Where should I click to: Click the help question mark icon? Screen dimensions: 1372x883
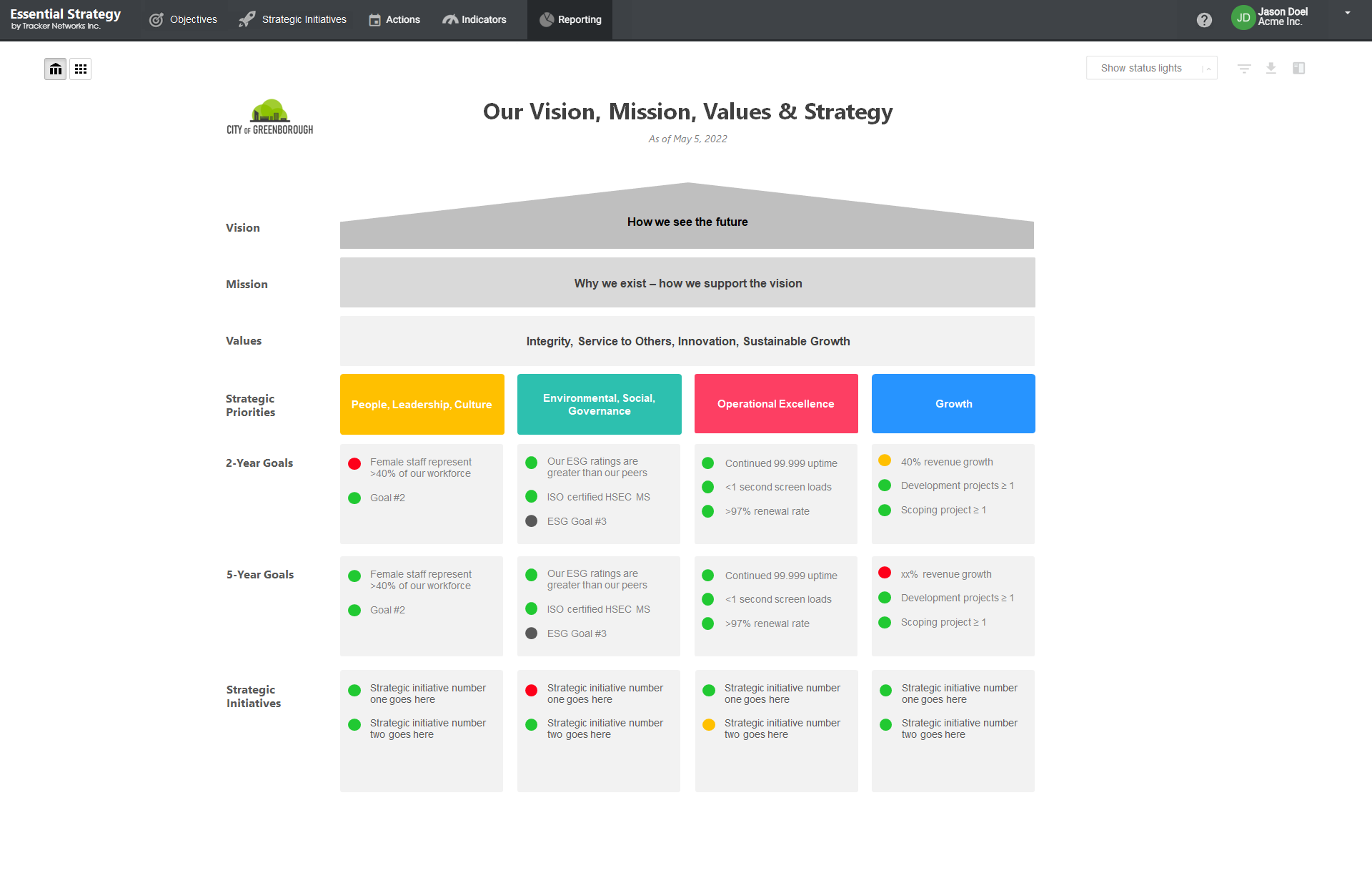click(x=1204, y=19)
